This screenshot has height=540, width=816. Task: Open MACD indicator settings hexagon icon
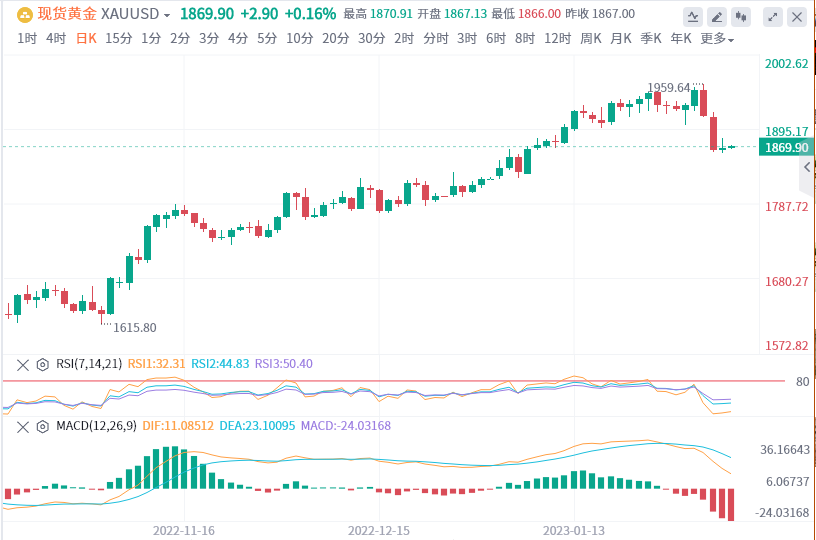pyautogui.click(x=43, y=427)
